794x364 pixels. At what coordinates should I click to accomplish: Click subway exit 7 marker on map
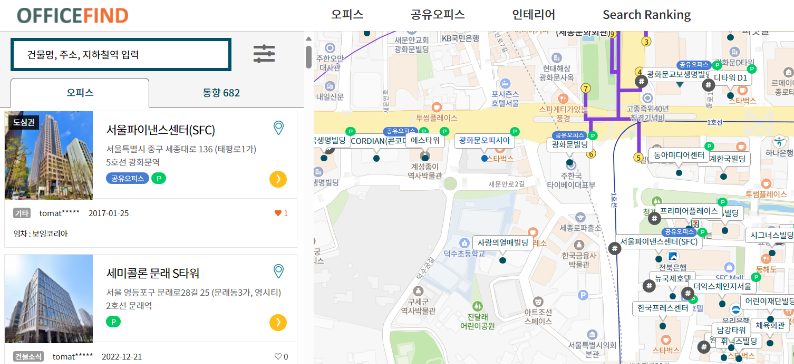point(586,89)
